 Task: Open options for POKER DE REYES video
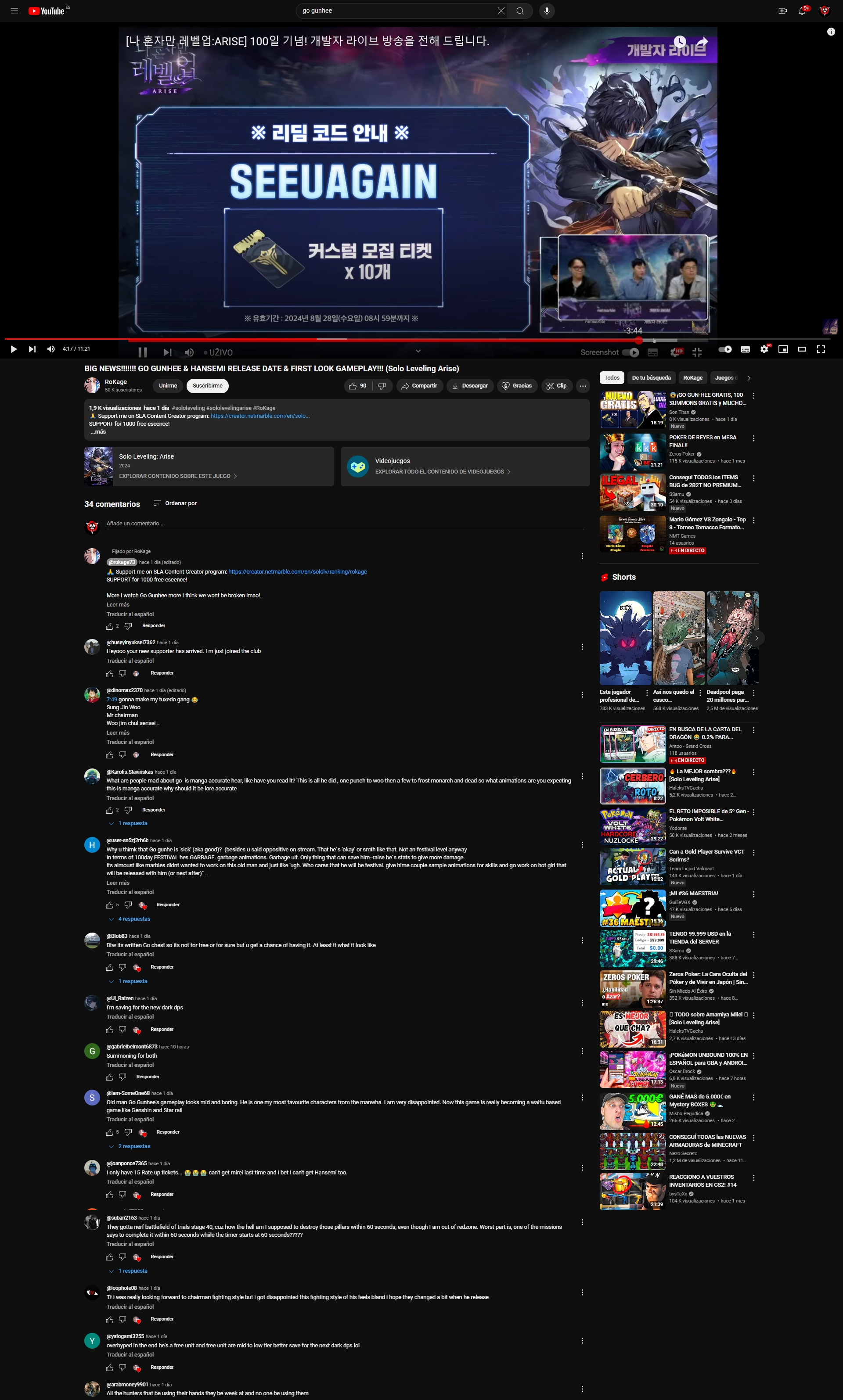(x=754, y=438)
